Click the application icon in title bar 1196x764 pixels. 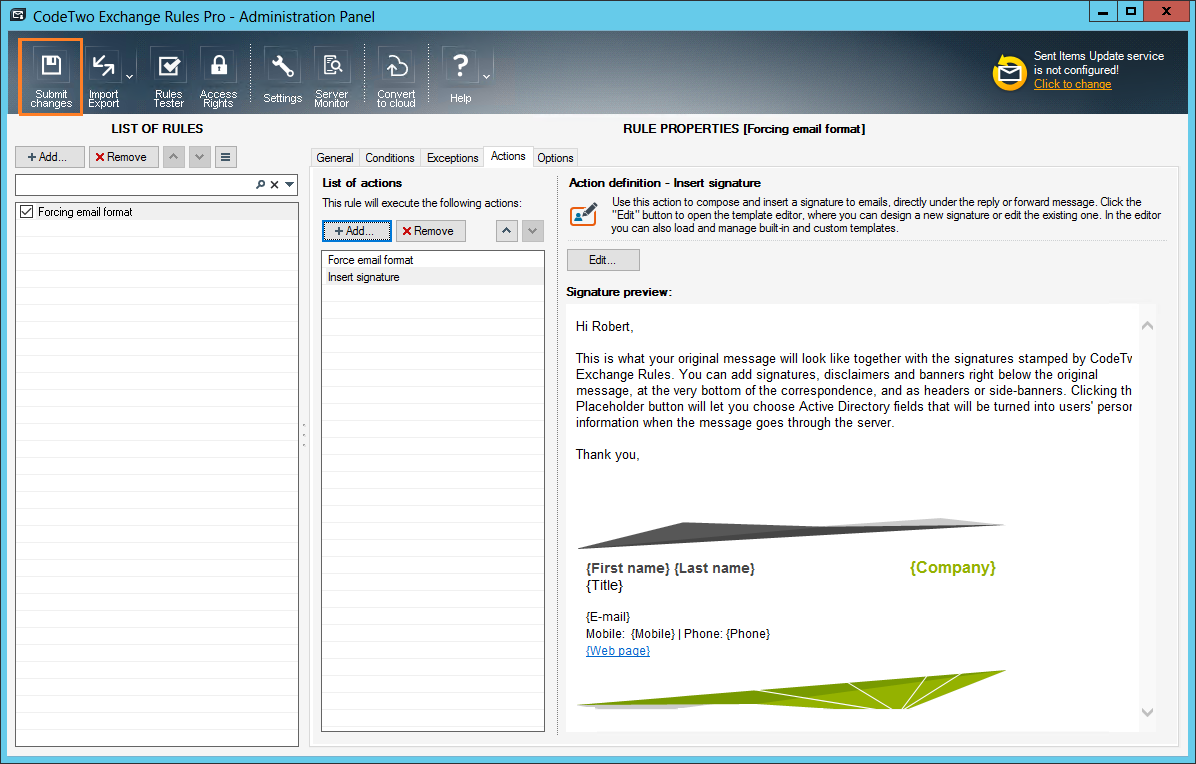[x=17, y=16]
